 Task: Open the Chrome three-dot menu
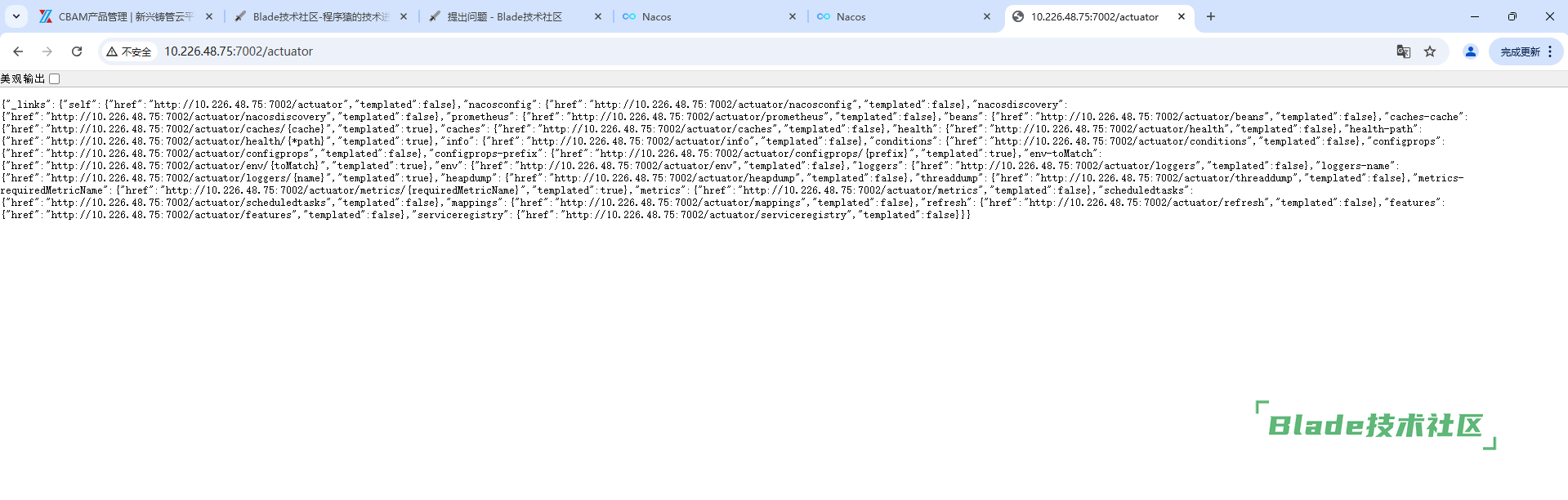1550,51
